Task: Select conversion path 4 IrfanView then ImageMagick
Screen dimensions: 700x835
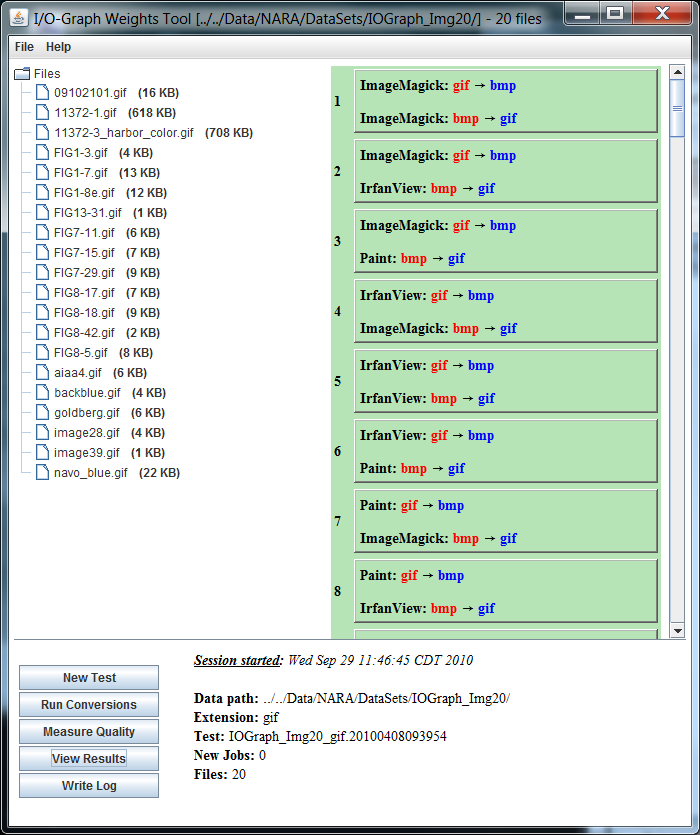Action: click(x=506, y=311)
